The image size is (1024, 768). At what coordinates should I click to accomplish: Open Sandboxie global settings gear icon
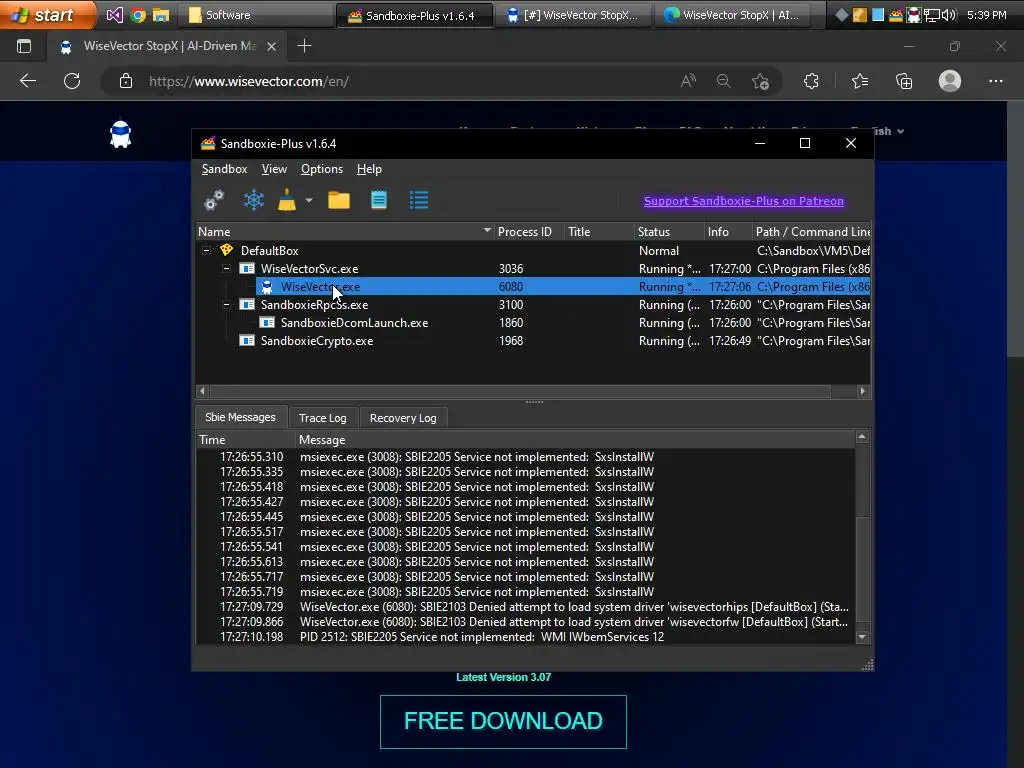point(214,200)
